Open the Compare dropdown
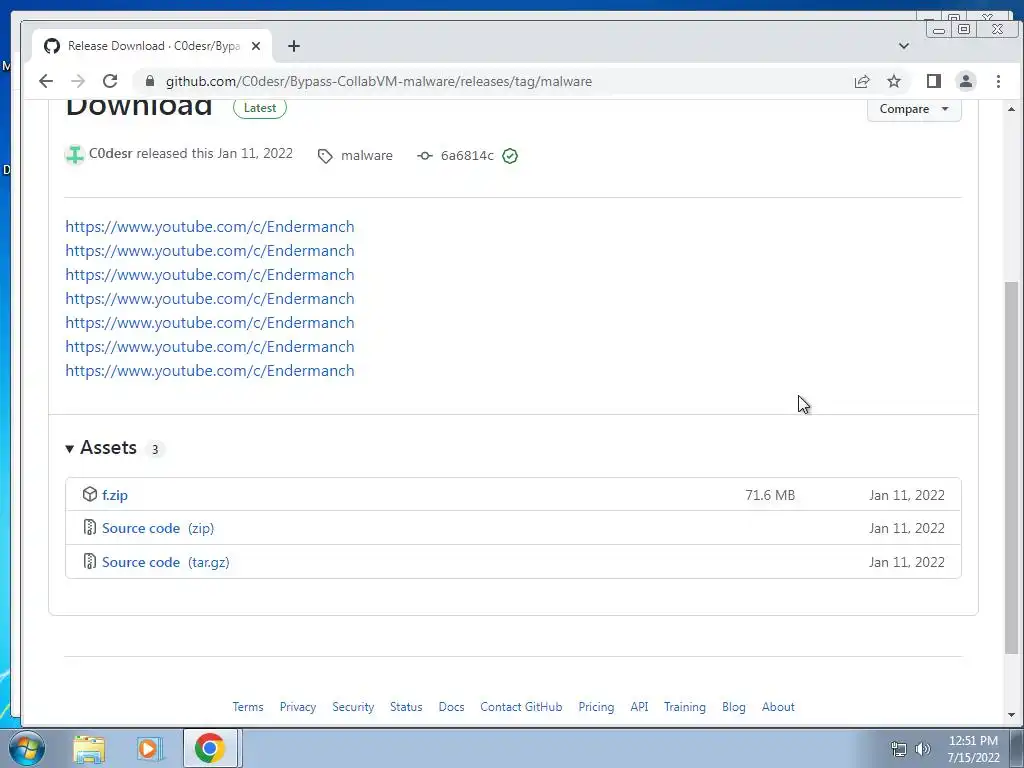Screen dimensions: 1024x768 tap(914, 109)
